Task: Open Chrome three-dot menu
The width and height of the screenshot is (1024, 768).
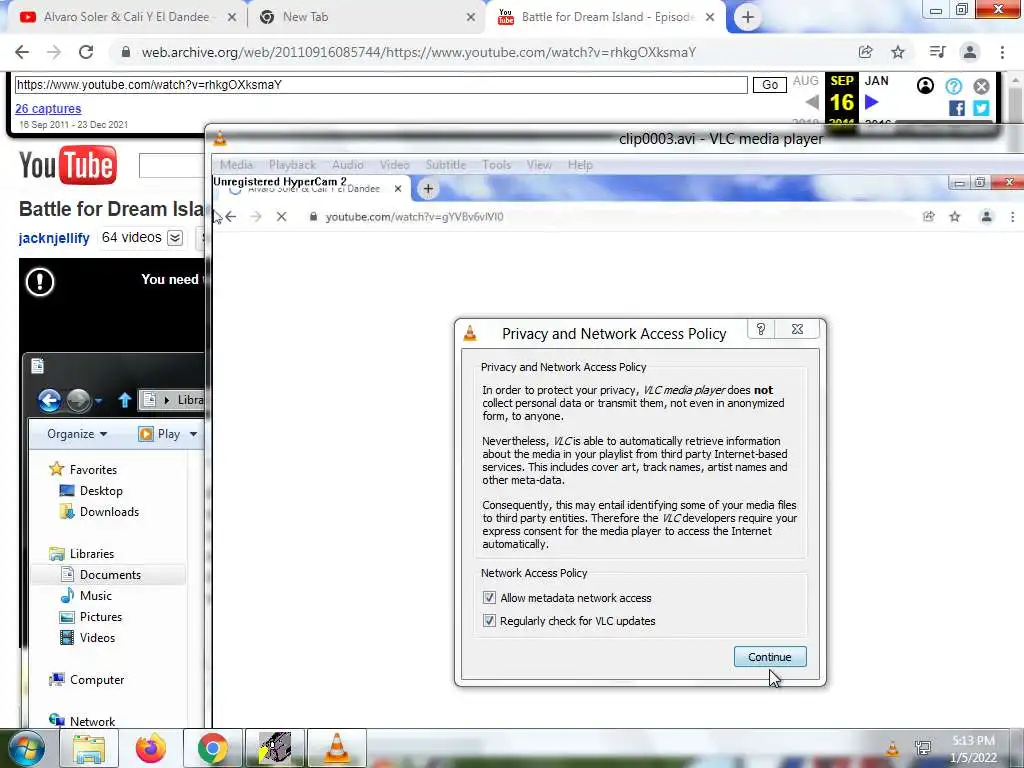Action: pos(1002,52)
